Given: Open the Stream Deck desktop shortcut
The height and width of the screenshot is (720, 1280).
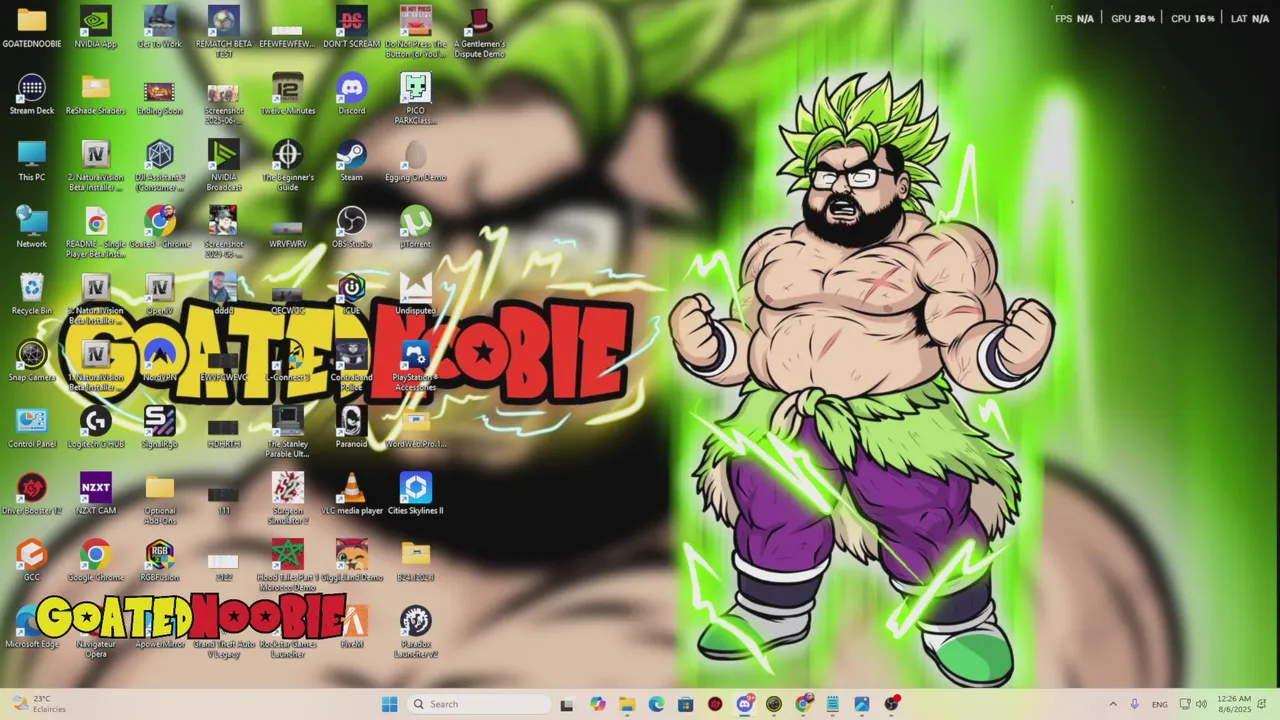Looking at the screenshot, I should (x=32, y=95).
